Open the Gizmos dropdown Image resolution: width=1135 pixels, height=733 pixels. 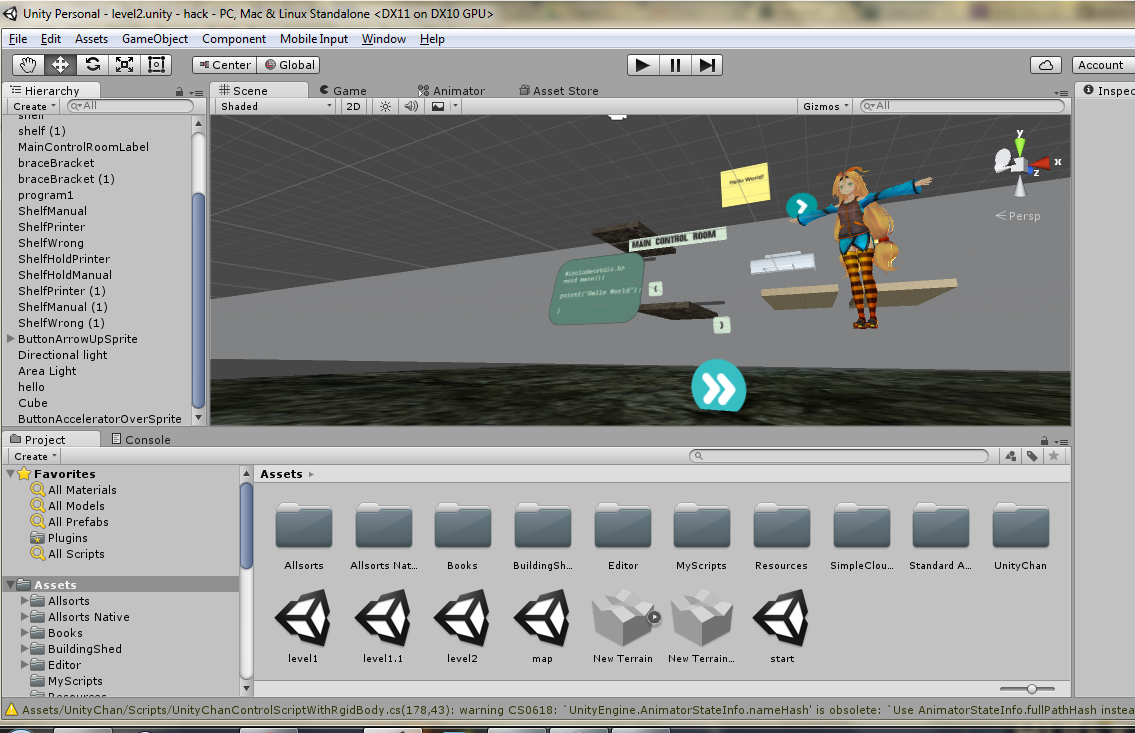[x=825, y=106]
